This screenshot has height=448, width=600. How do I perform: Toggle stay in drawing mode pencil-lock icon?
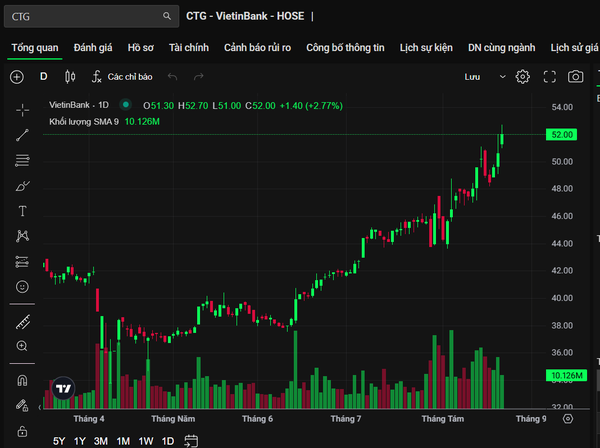[23, 405]
